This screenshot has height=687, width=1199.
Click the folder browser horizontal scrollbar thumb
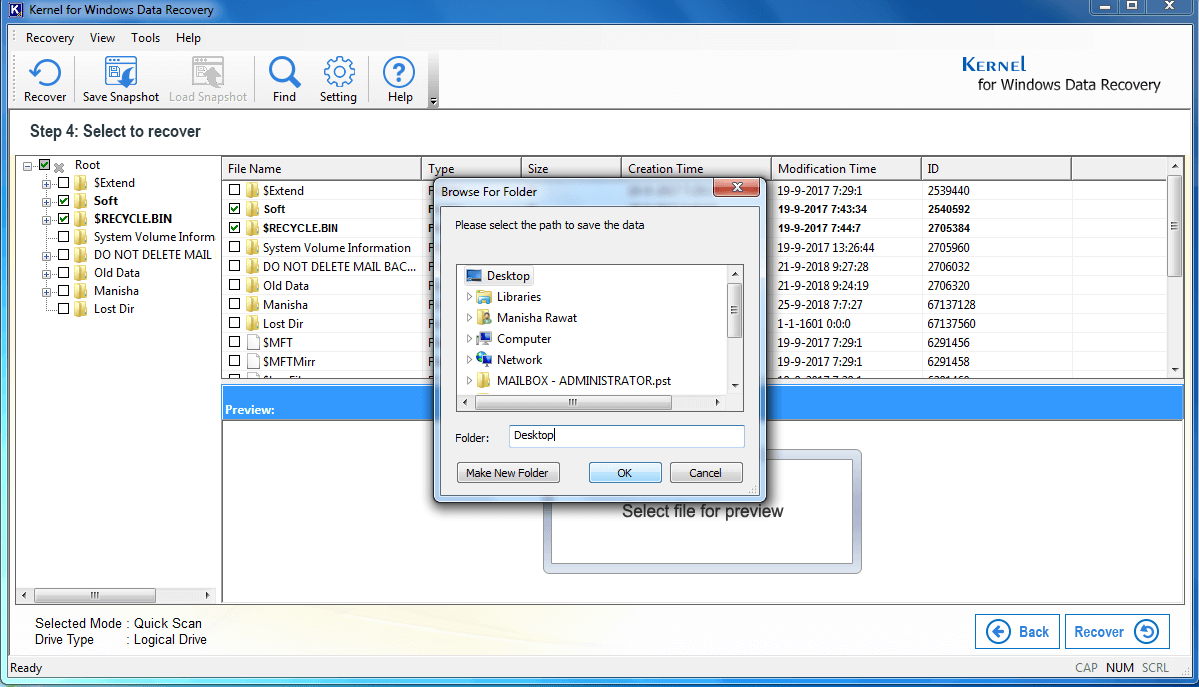[573, 402]
